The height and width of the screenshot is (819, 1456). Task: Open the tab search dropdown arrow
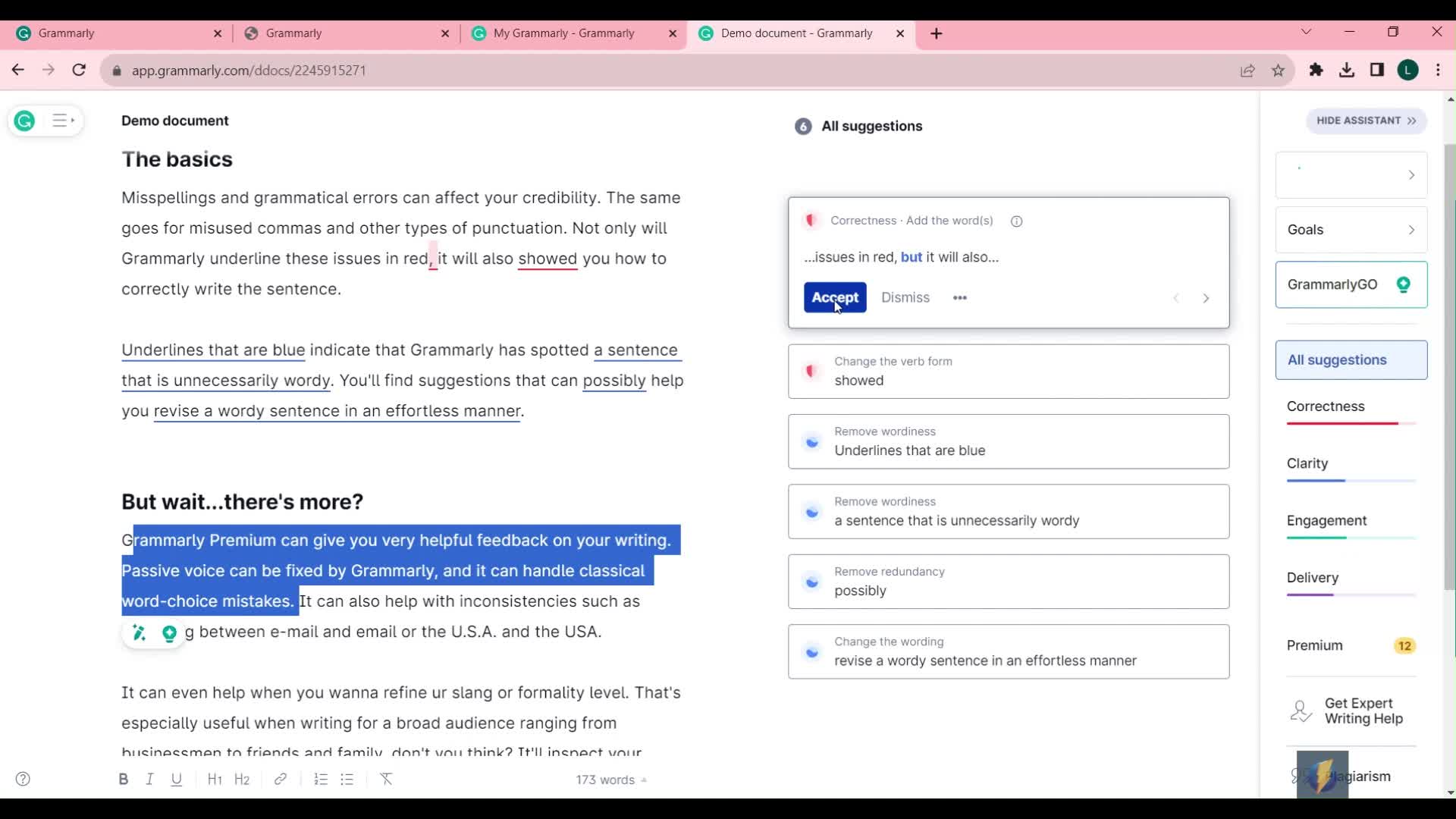point(1306,32)
